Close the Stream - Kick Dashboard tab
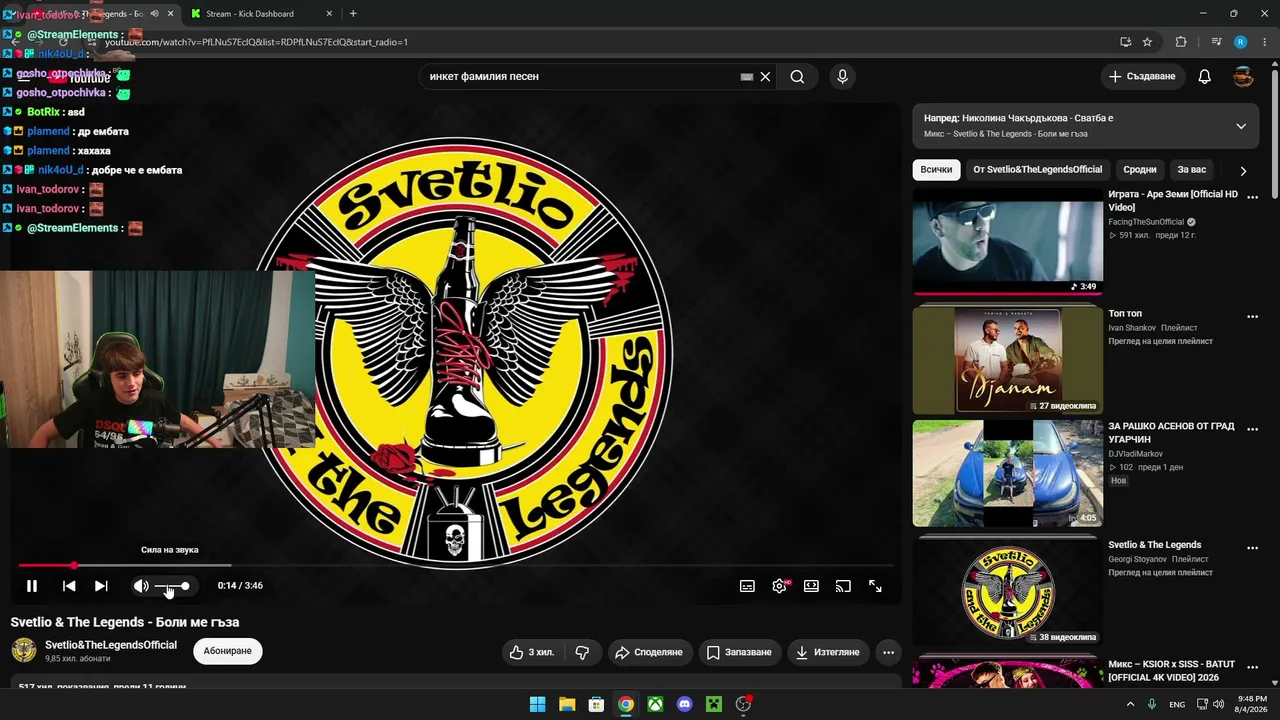The image size is (1280, 720). point(329,14)
